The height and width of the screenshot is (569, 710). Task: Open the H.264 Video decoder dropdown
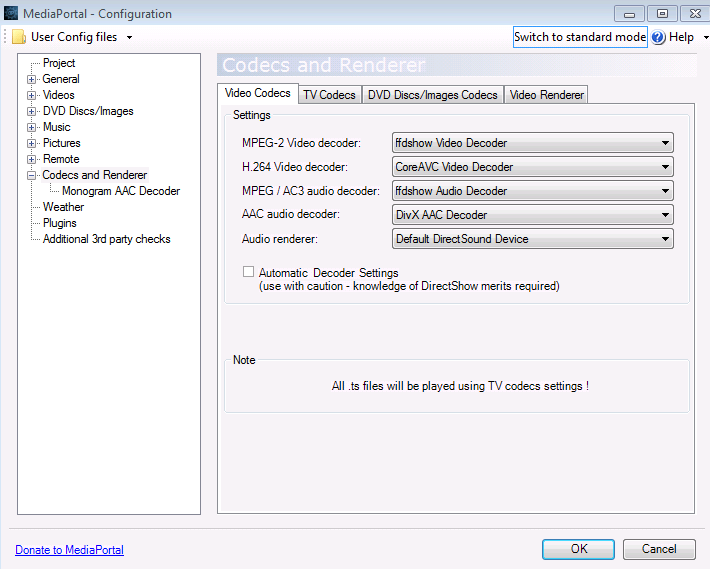click(x=532, y=167)
